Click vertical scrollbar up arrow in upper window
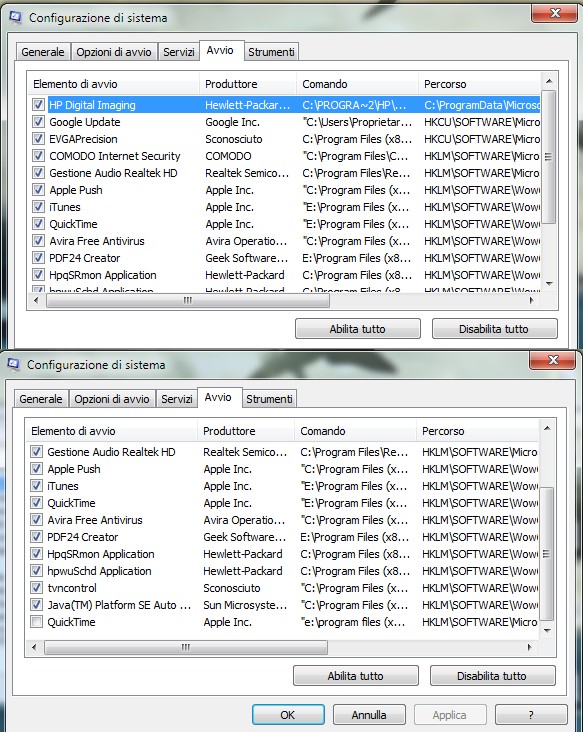The image size is (583, 732). pyautogui.click(x=549, y=81)
